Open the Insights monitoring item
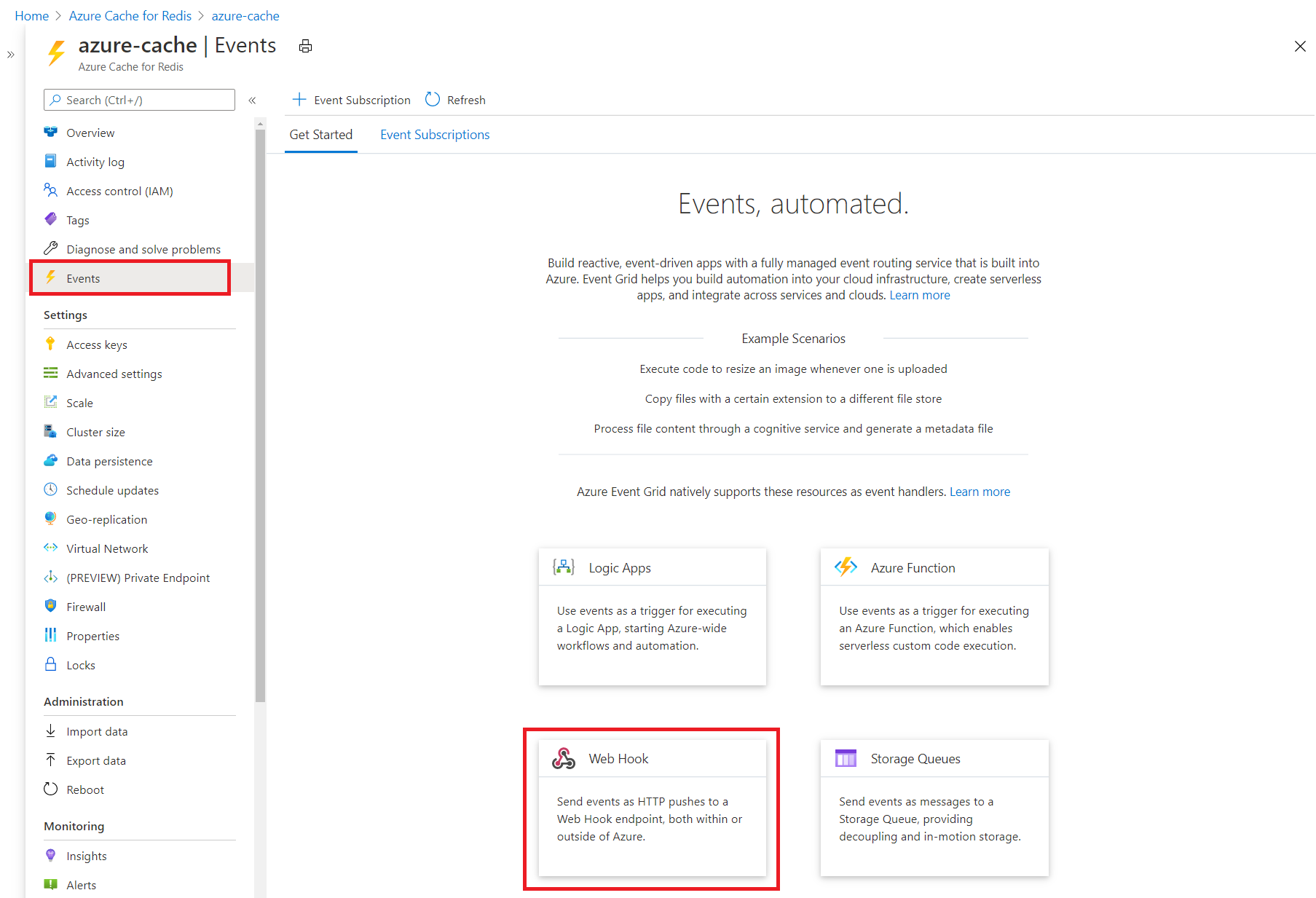 point(86,855)
